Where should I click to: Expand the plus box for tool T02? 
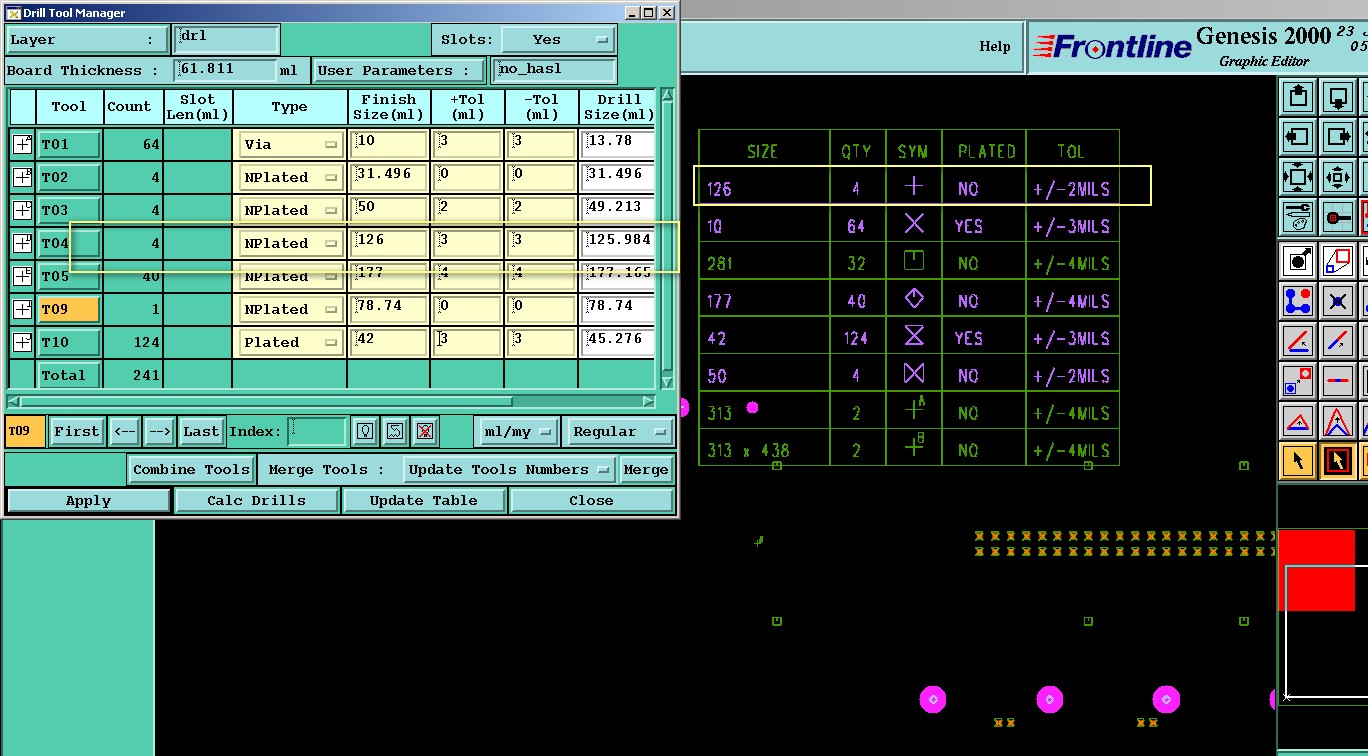pyautogui.click(x=22, y=177)
